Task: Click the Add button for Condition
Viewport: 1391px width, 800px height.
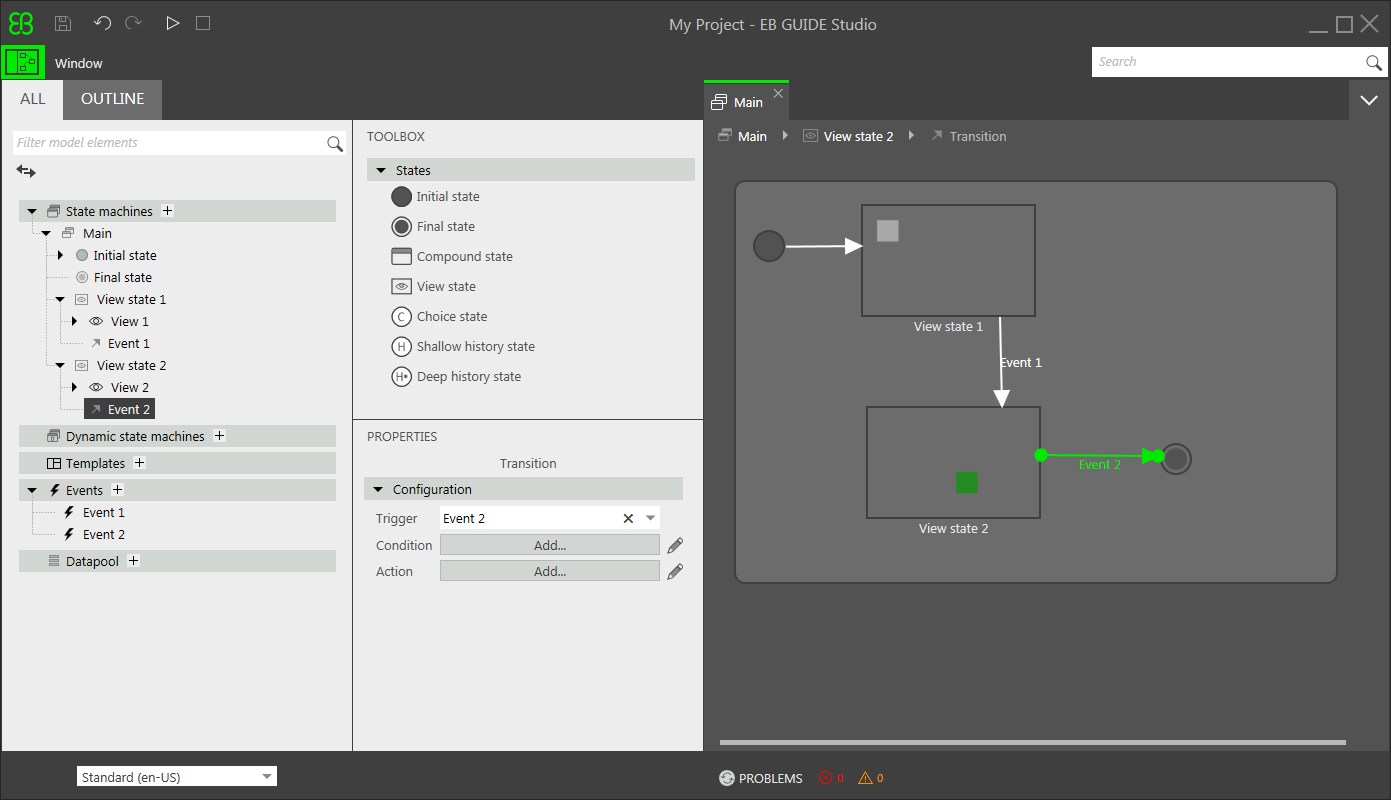Action: click(550, 545)
